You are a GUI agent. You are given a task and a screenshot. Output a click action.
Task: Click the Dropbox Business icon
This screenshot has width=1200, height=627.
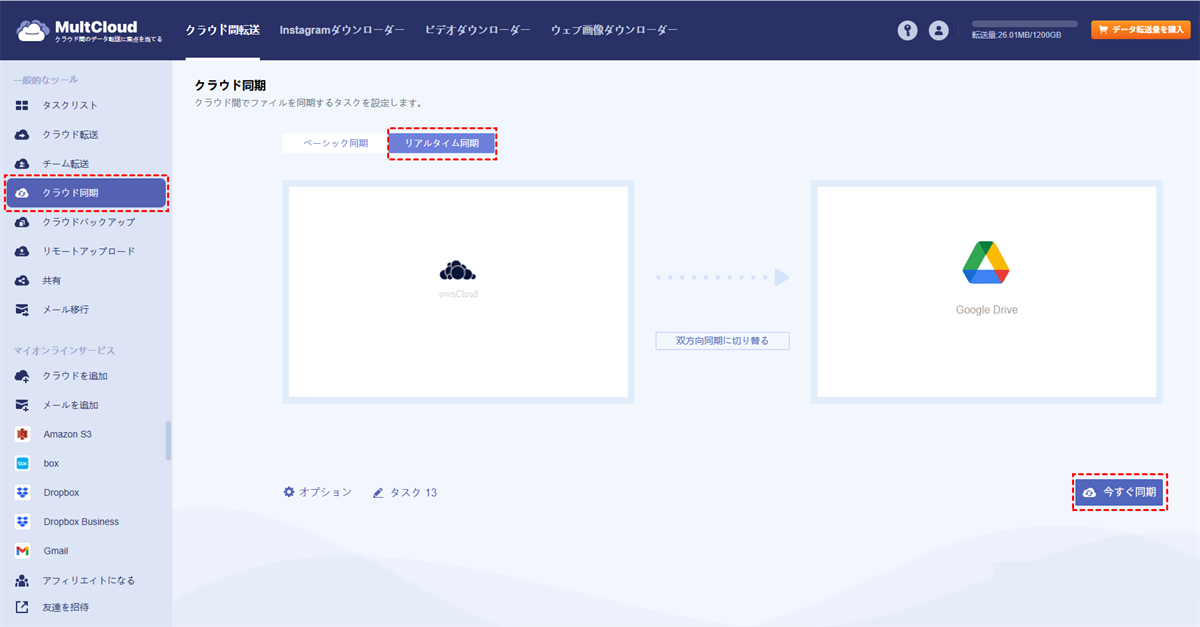pos(22,521)
